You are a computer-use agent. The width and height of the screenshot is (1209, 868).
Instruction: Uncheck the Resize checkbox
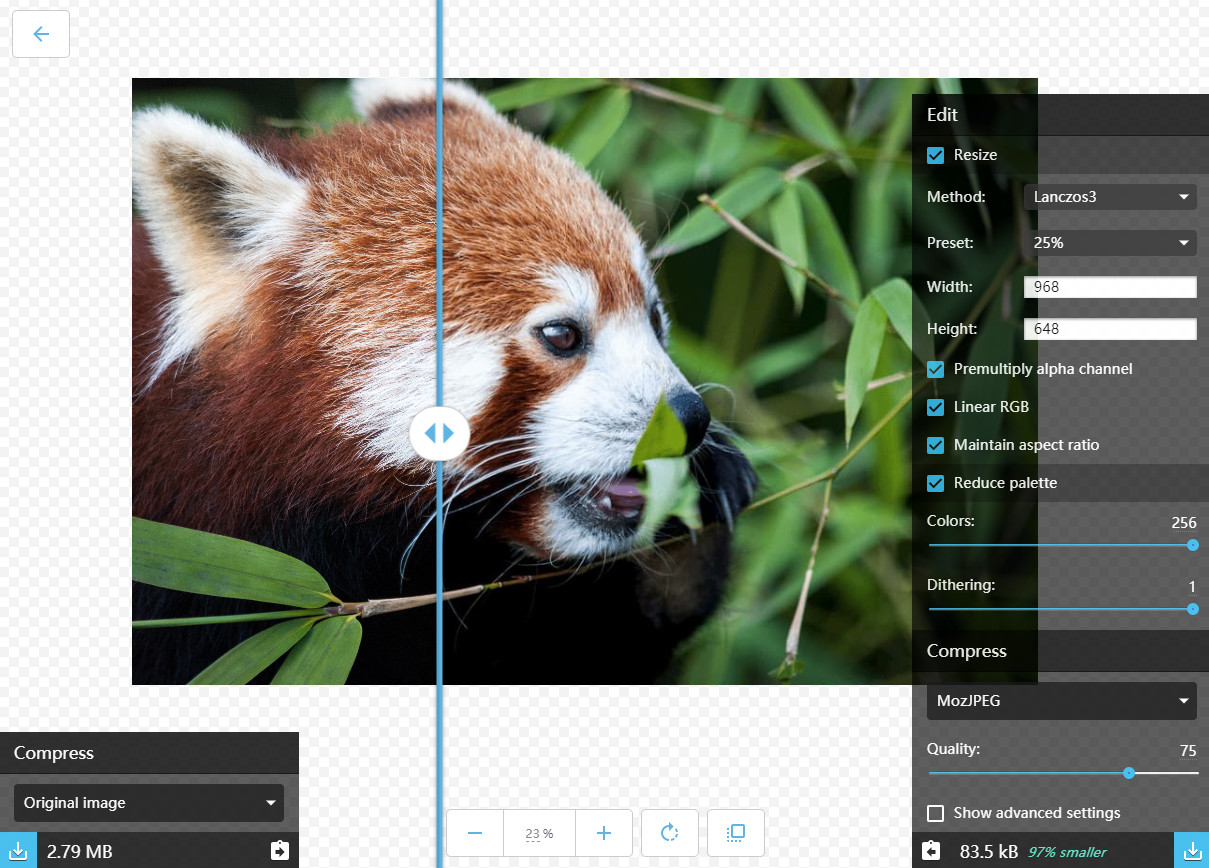pos(936,155)
